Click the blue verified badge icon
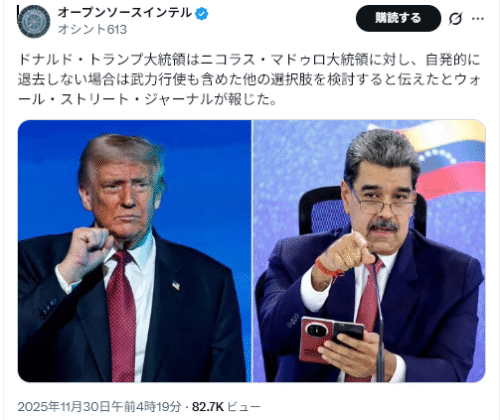The height and width of the screenshot is (420, 500). 202,14
